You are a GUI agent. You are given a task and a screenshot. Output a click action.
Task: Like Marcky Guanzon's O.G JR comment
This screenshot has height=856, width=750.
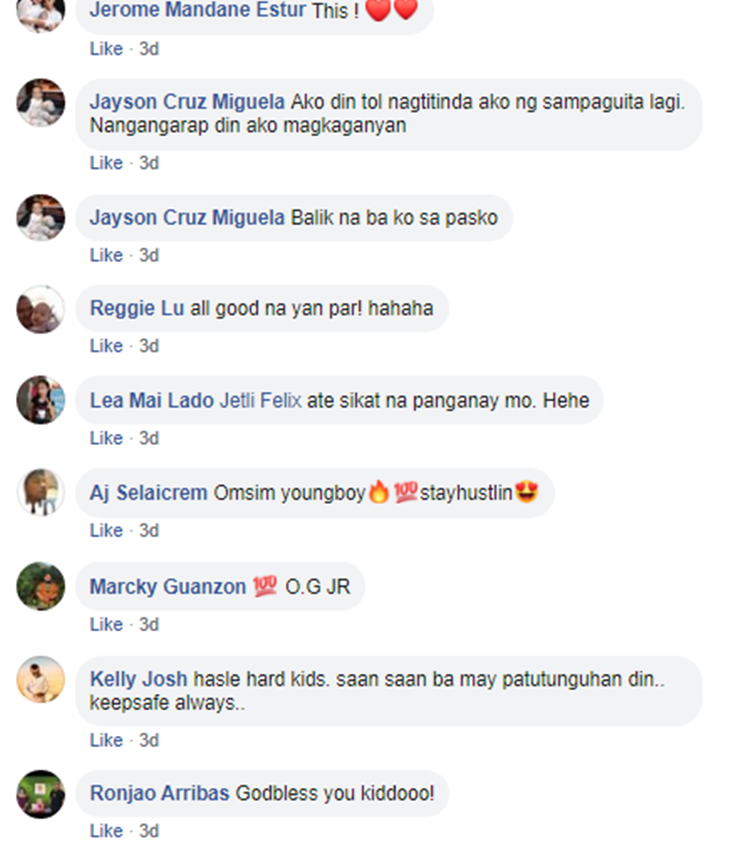pos(106,625)
